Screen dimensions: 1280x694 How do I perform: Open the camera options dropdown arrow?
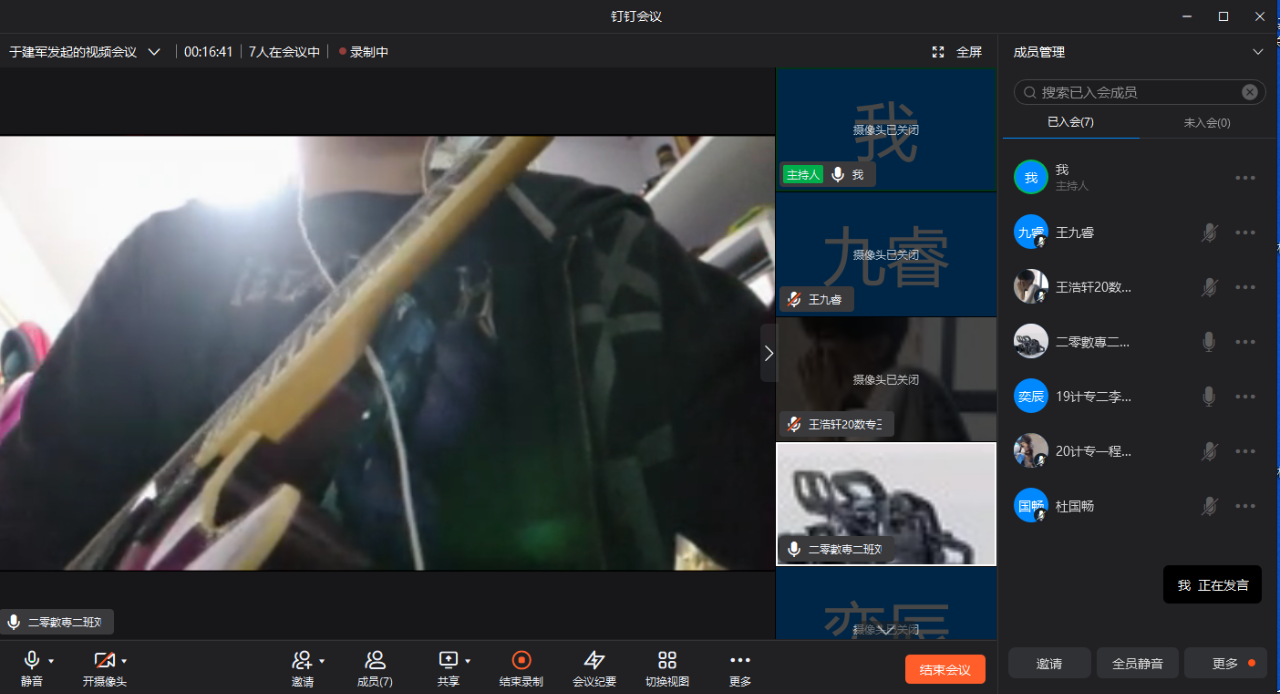point(124,661)
